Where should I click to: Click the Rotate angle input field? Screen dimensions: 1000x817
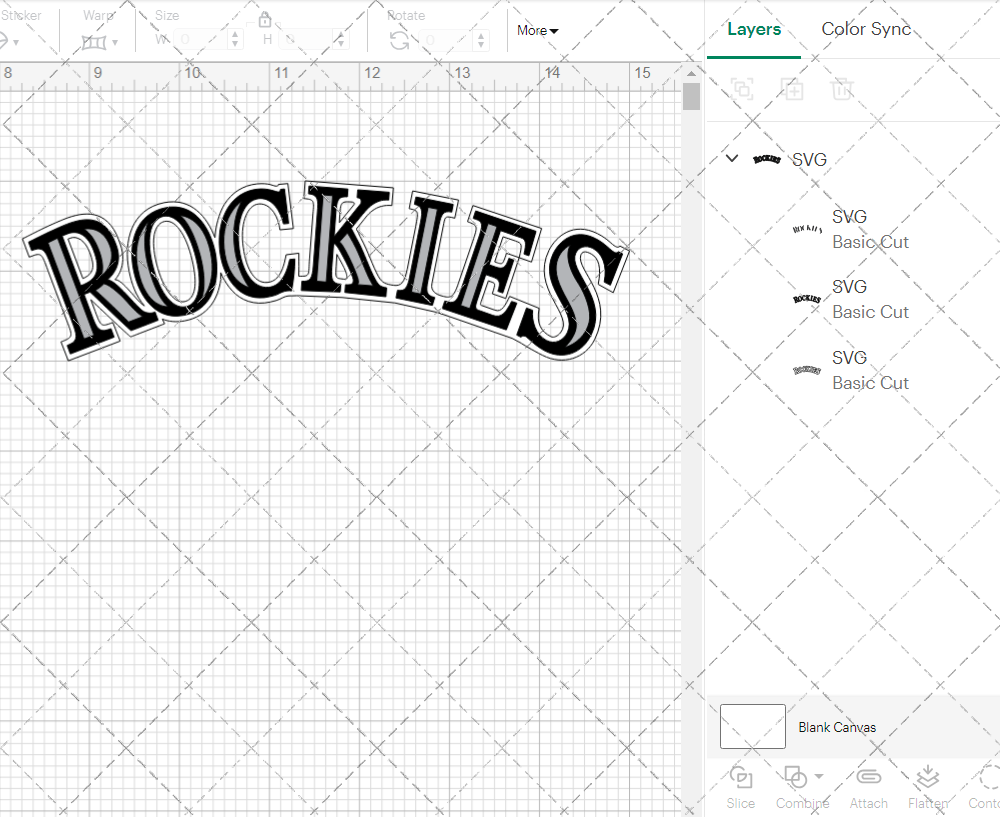446,40
